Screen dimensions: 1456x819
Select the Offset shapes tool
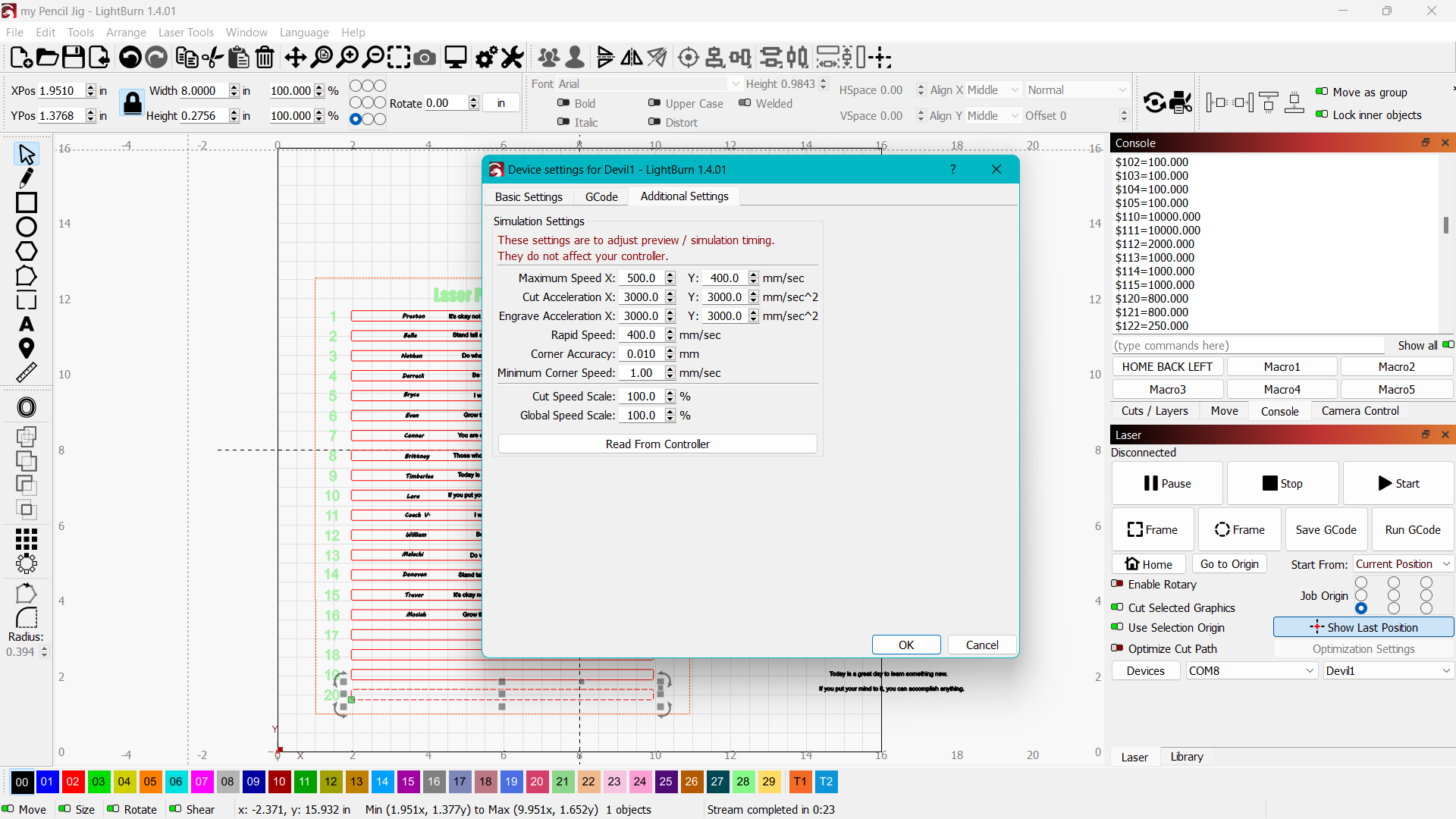(27, 407)
